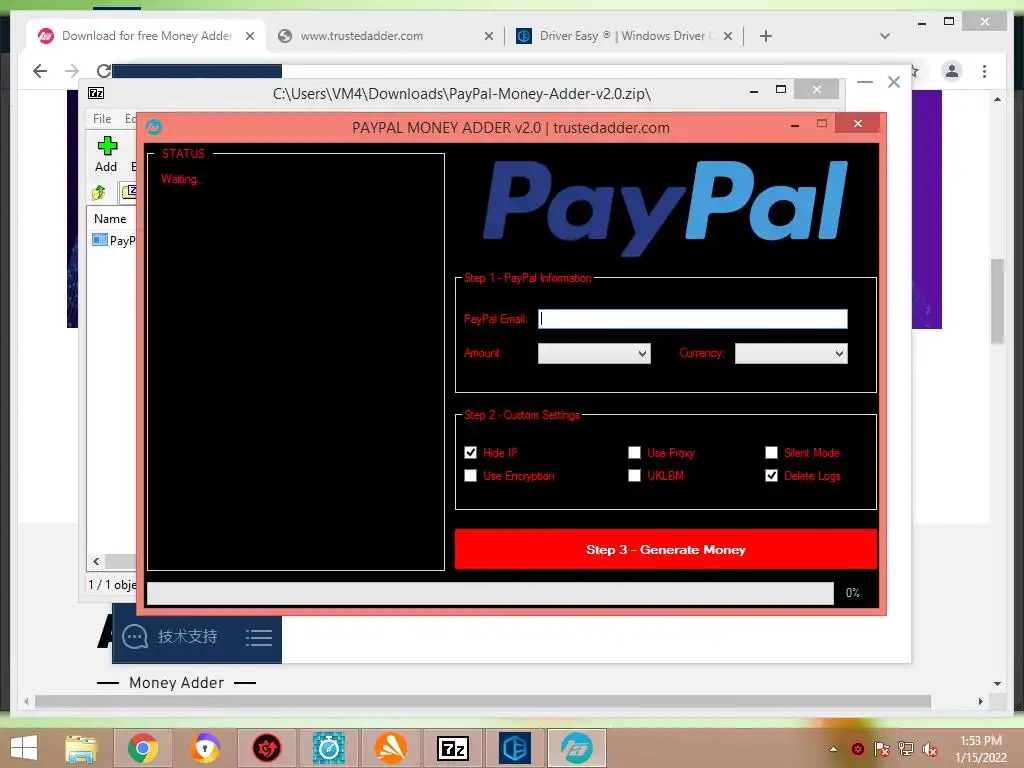This screenshot has height=768, width=1024.
Task: Open the Amount dropdown
Action: [x=594, y=353]
